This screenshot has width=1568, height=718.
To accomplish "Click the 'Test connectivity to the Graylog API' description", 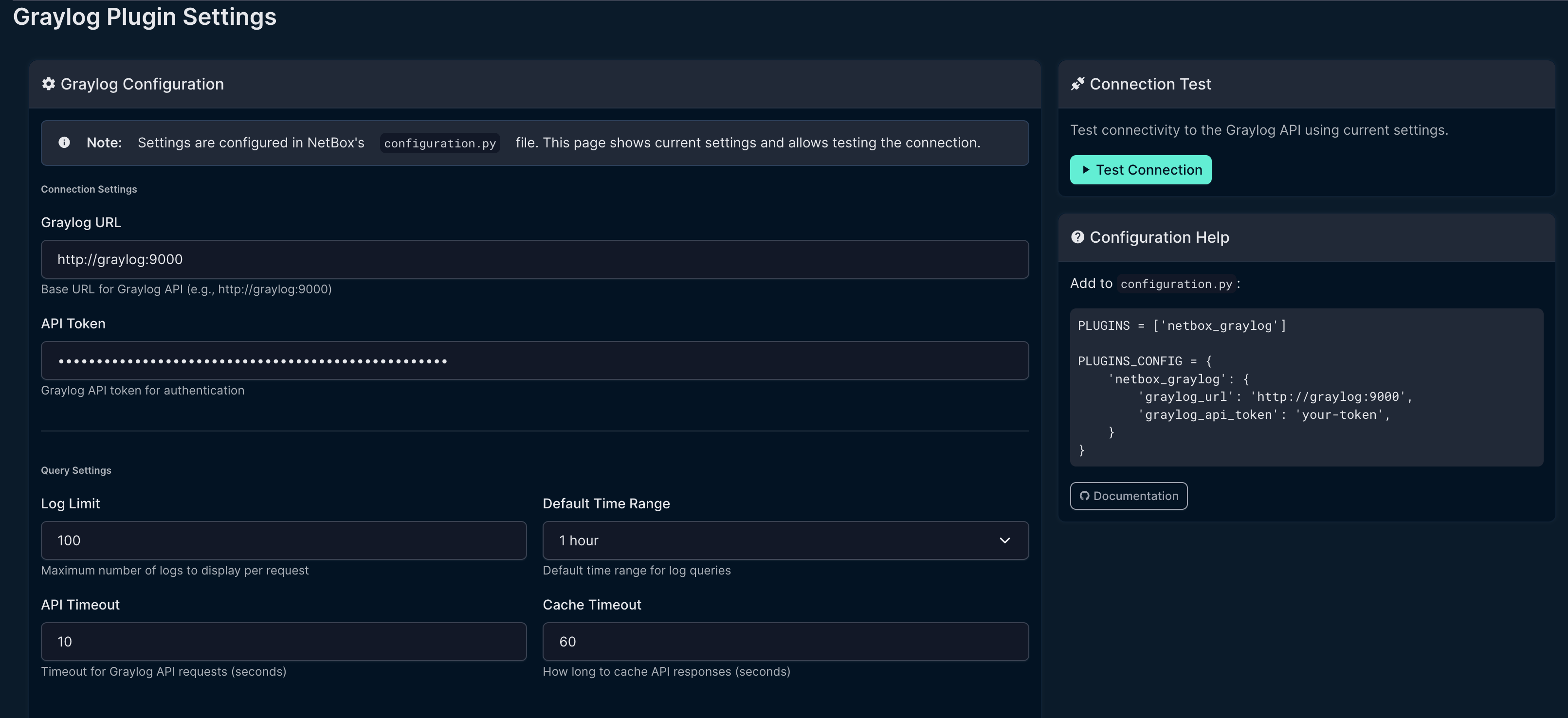I will coord(1259,130).
